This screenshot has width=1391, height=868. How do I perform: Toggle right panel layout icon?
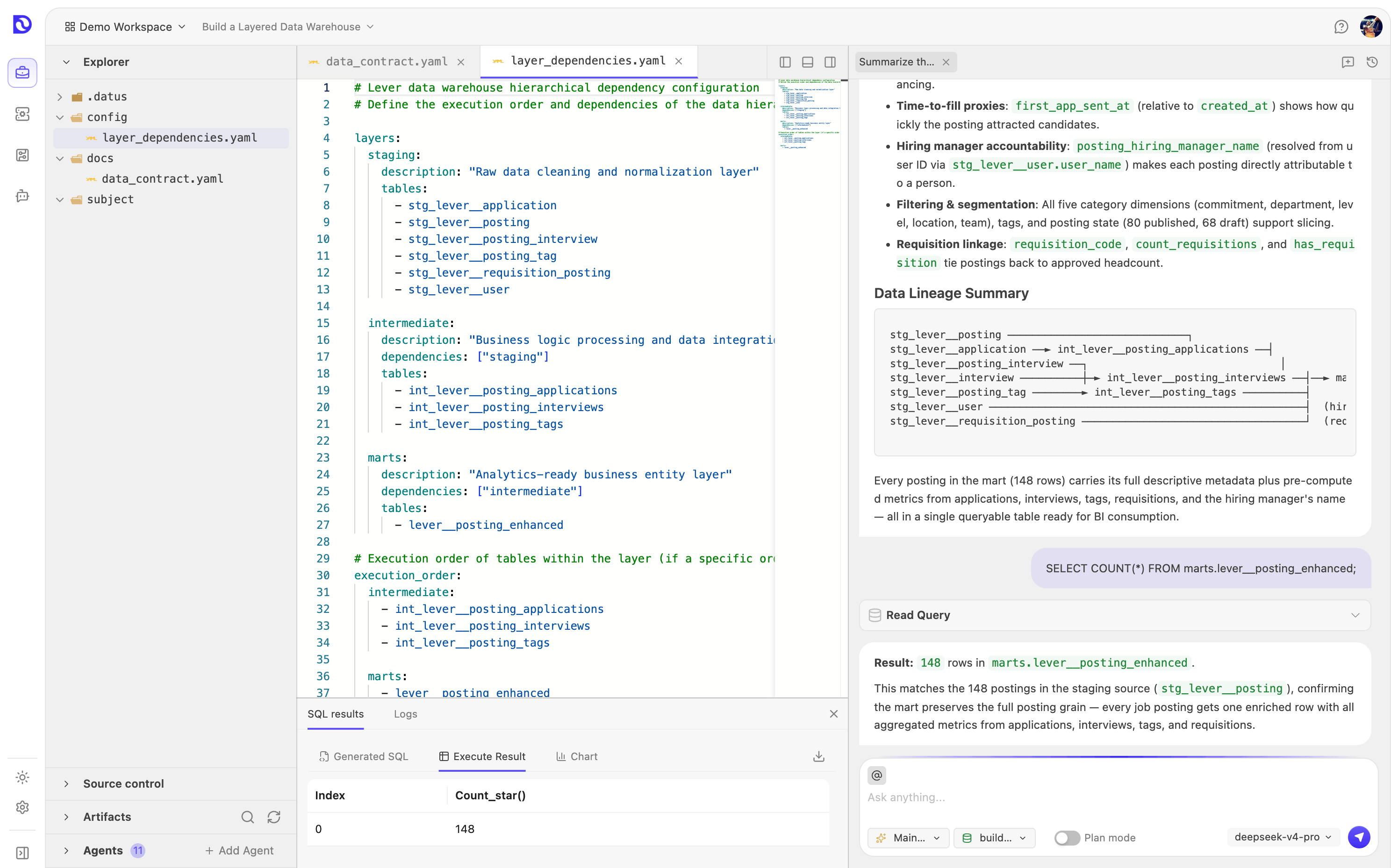pos(830,62)
